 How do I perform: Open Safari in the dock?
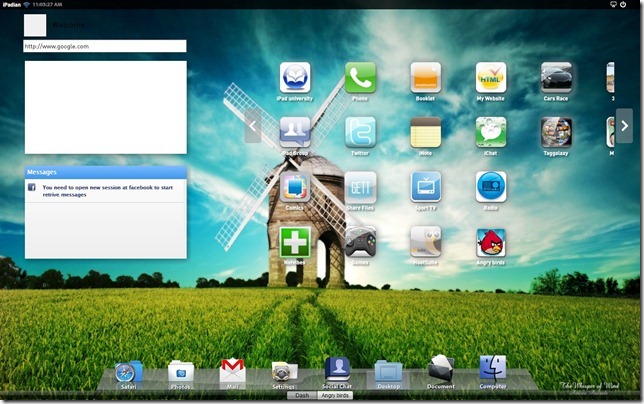128,373
